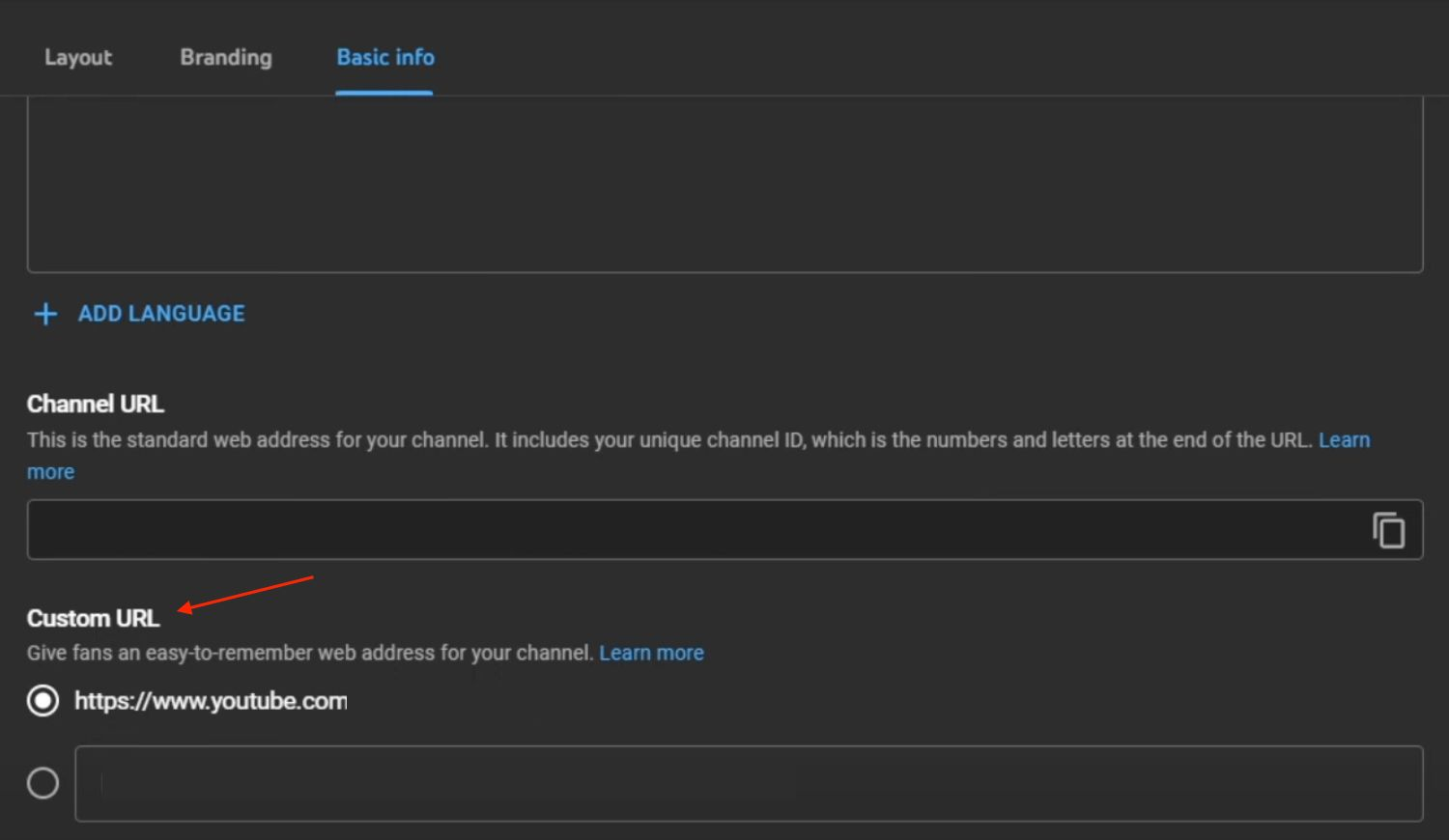Click the custom URL input field
The width and height of the screenshot is (1449, 840).
click(749, 783)
